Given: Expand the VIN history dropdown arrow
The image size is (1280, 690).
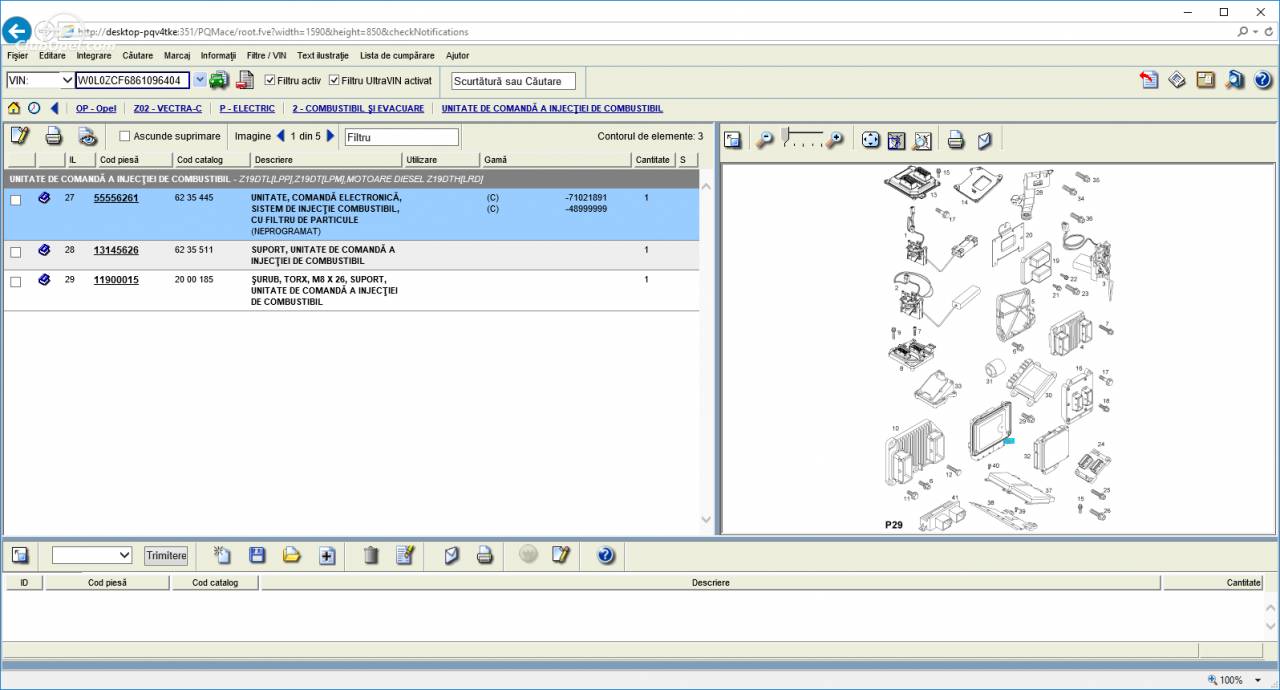Looking at the screenshot, I should tap(199, 80).
